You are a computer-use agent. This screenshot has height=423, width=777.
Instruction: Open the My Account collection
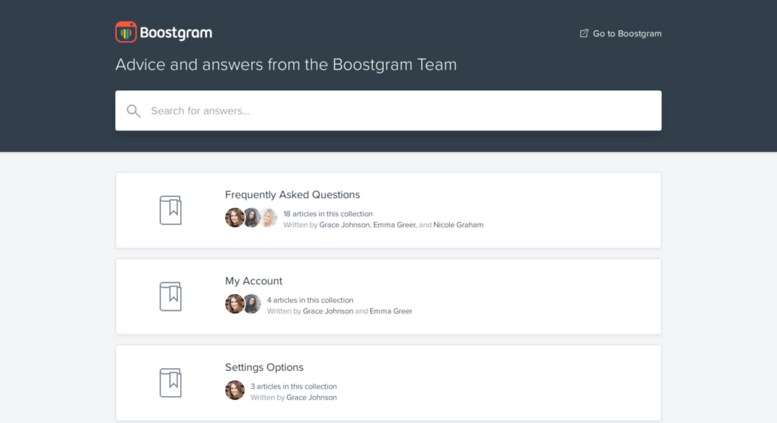(388, 297)
